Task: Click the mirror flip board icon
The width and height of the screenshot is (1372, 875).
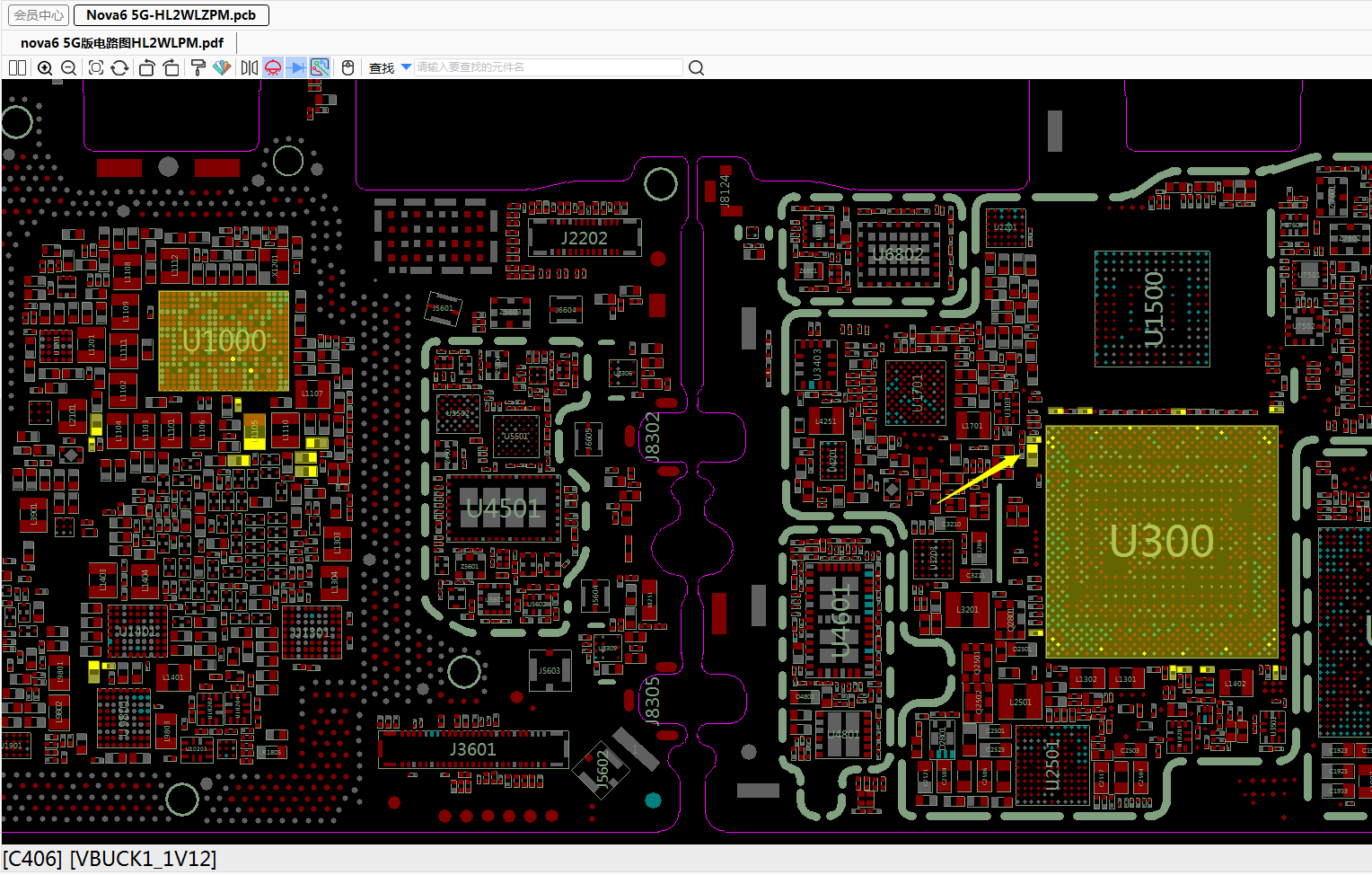Action: pyautogui.click(x=250, y=68)
